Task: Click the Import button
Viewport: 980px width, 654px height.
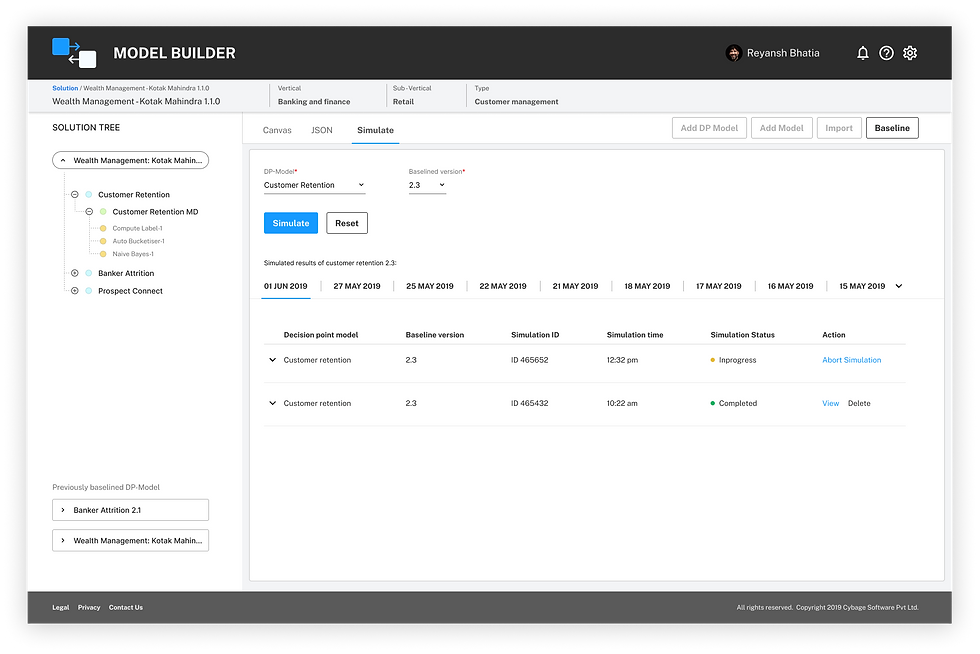Action: coord(839,128)
